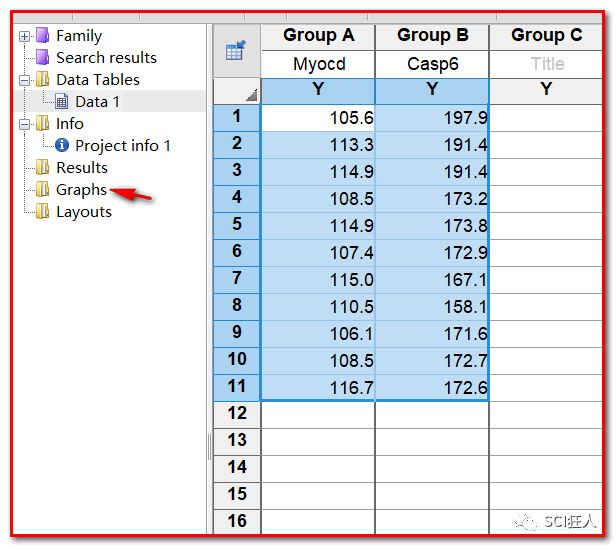The image size is (616, 548).
Task: Open the Graphs section in navigator
Action: tap(81, 190)
